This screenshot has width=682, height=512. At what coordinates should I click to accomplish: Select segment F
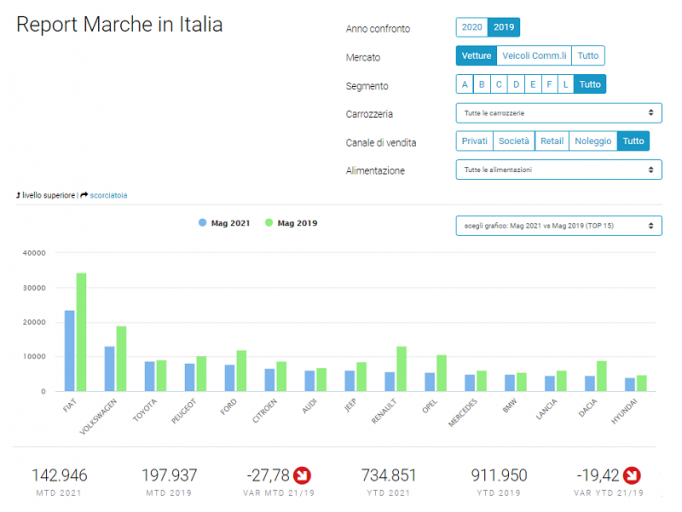click(550, 84)
